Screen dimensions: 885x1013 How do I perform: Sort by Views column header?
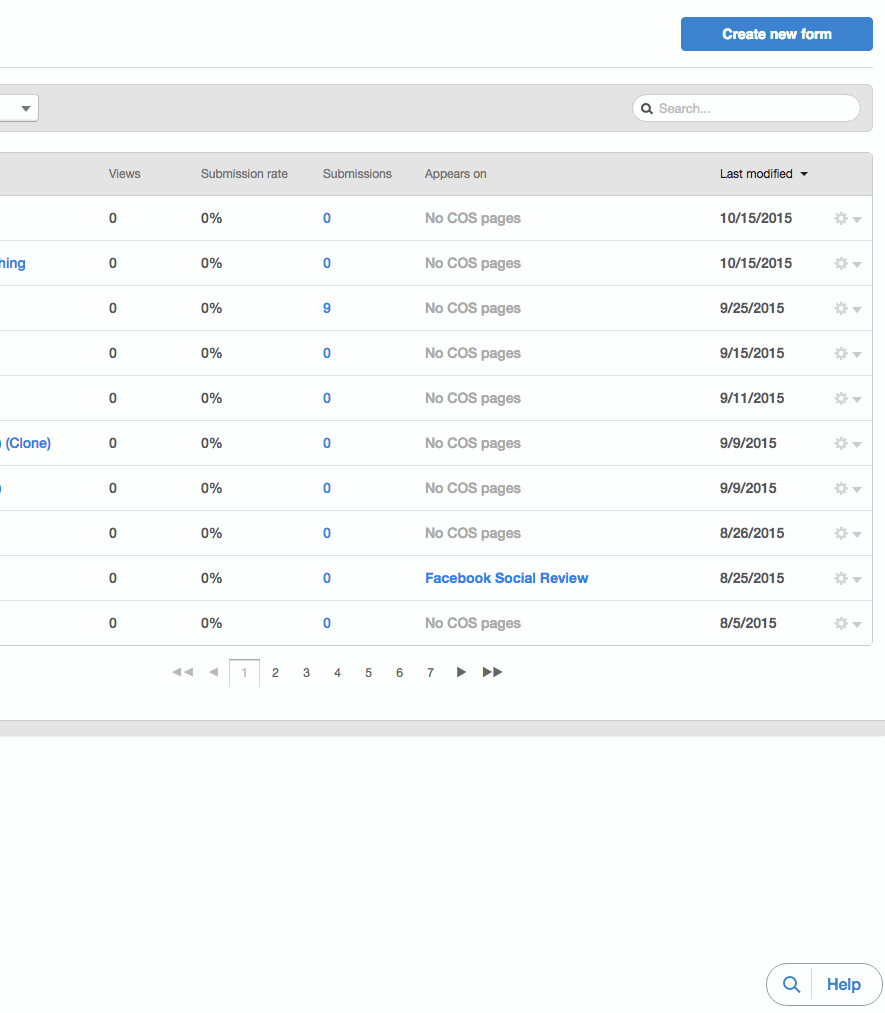(x=125, y=174)
